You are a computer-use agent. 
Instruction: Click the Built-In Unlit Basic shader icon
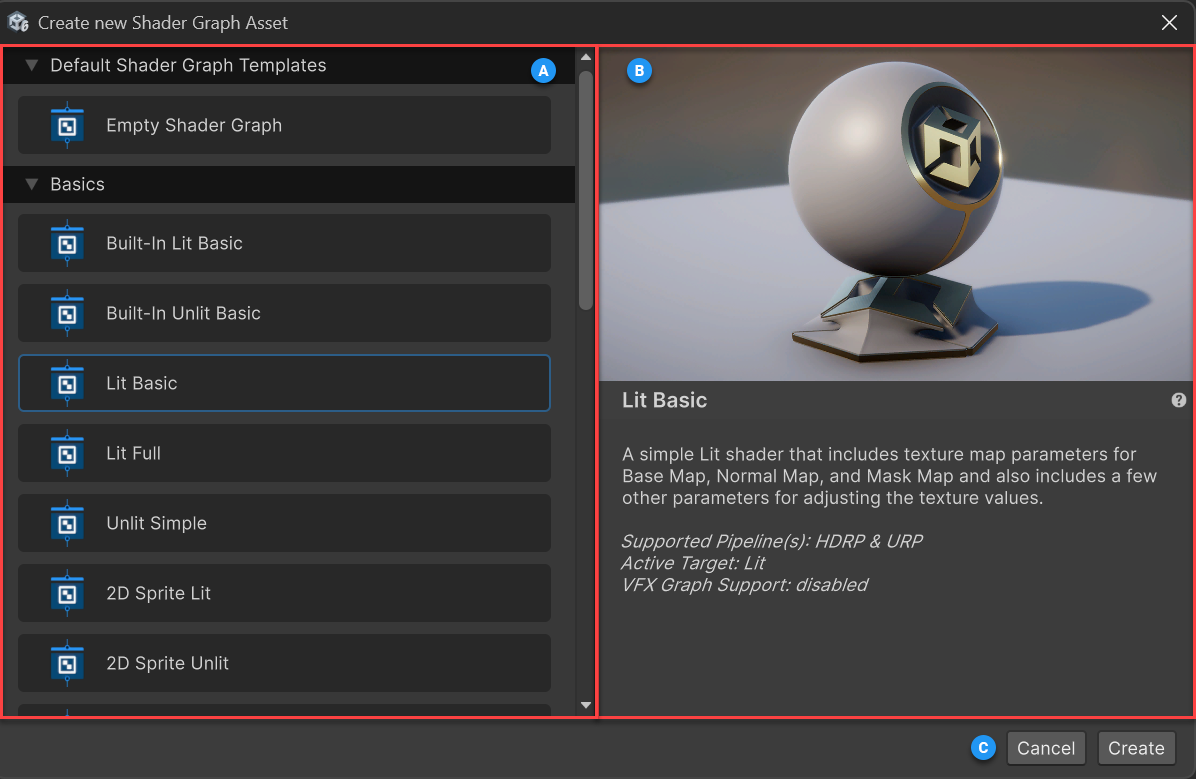point(67,313)
